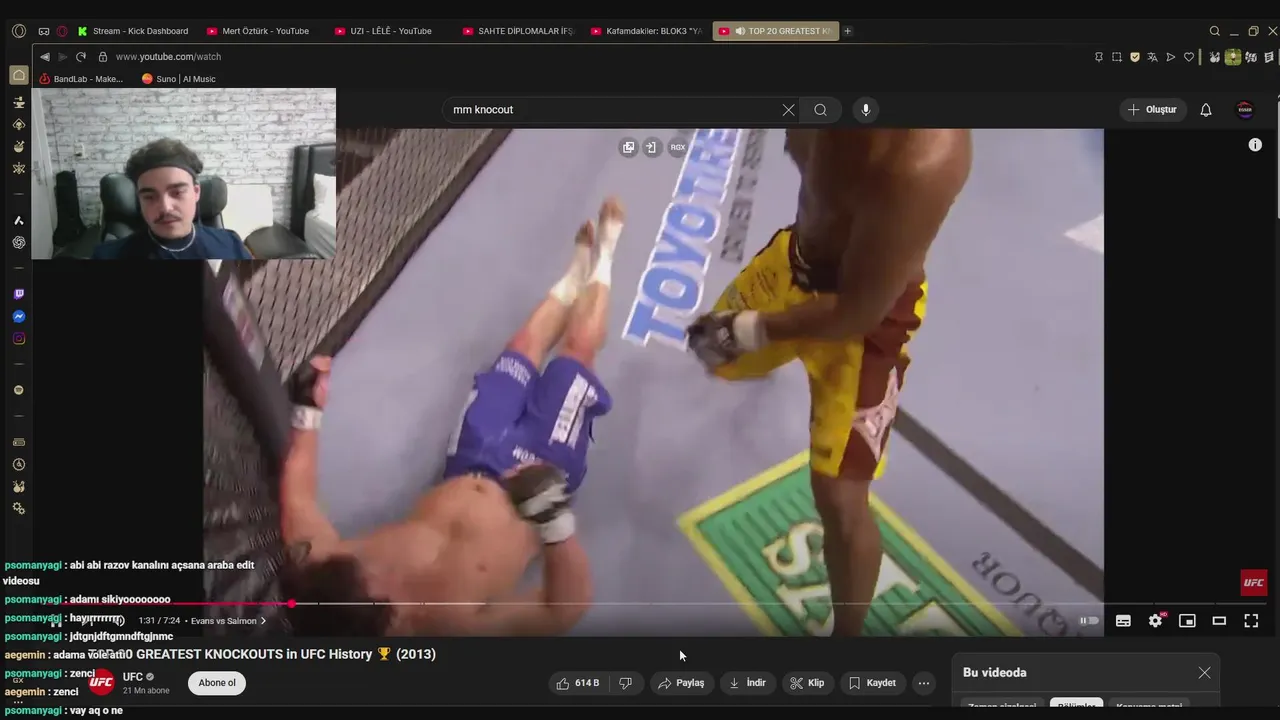Dislike the video

(x=626, y=683)
